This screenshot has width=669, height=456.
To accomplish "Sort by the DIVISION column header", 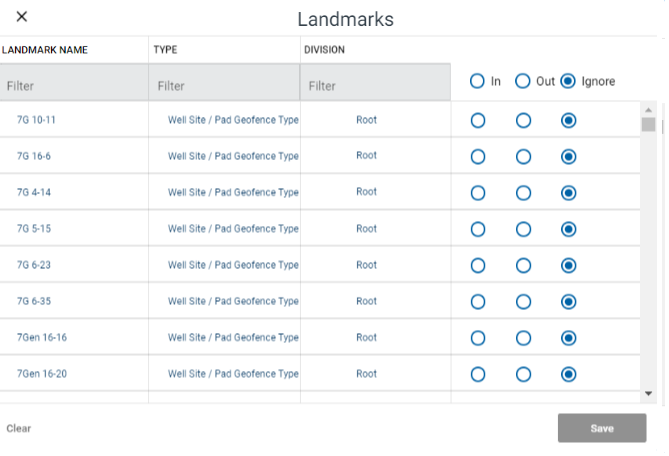I will tap(324, 50).
